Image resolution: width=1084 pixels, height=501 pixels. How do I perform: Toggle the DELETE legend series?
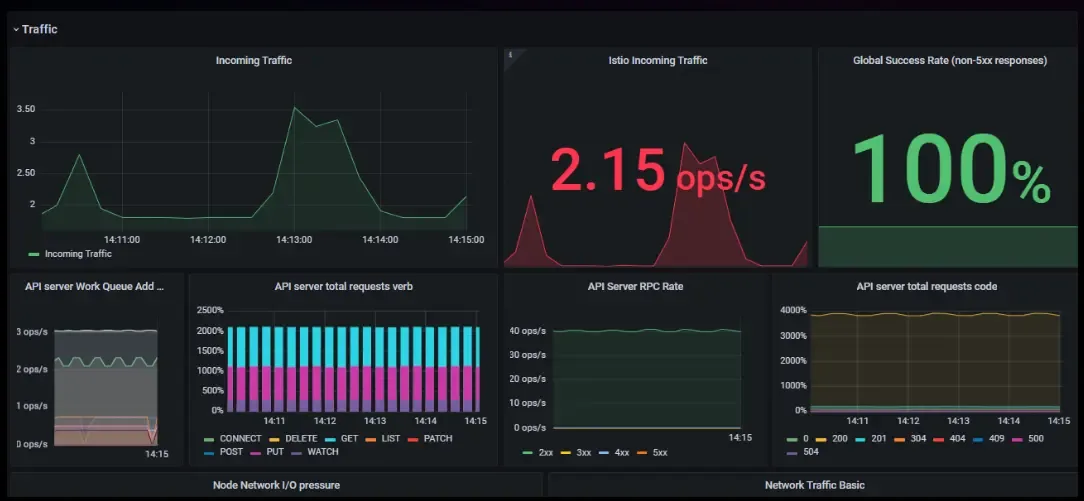(295, 439)
